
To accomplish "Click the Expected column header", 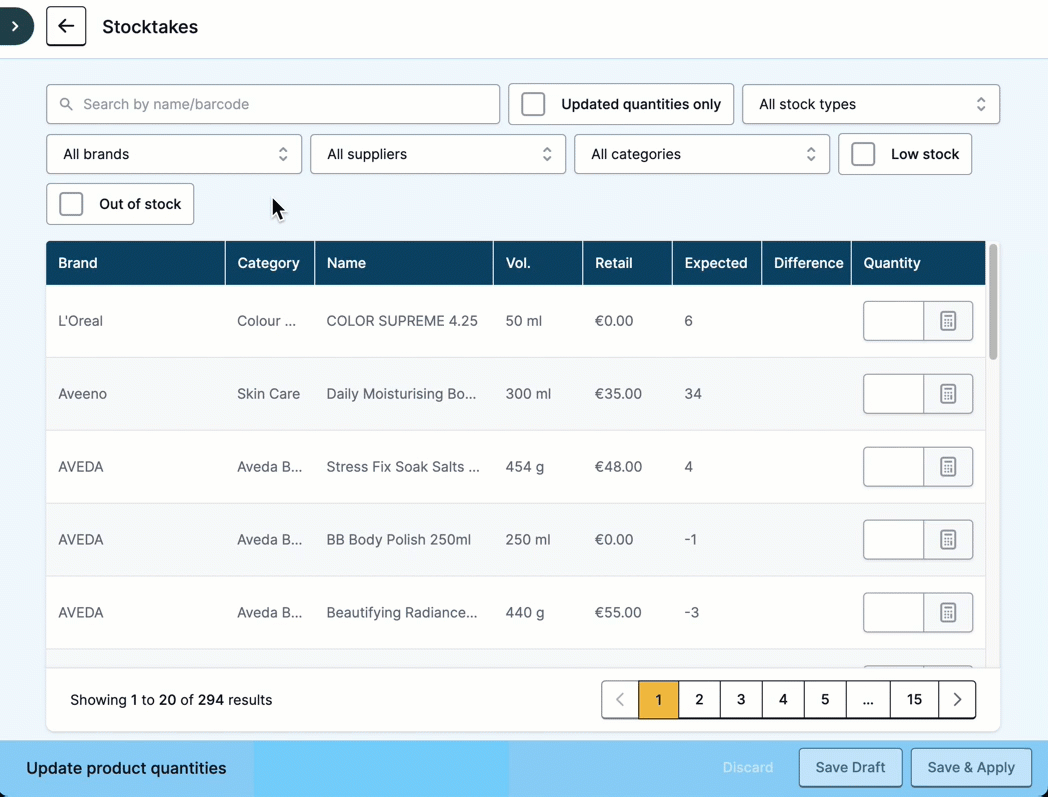I will click(716, 263).
